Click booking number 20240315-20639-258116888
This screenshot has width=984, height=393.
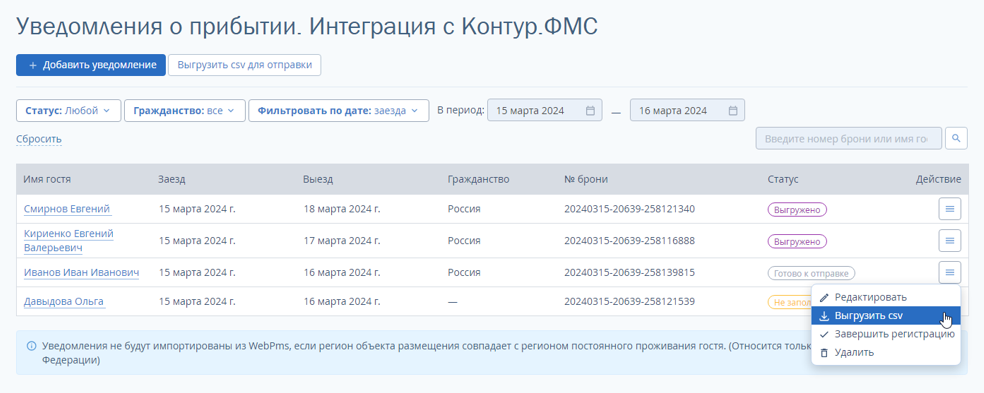tap(629, 240)
